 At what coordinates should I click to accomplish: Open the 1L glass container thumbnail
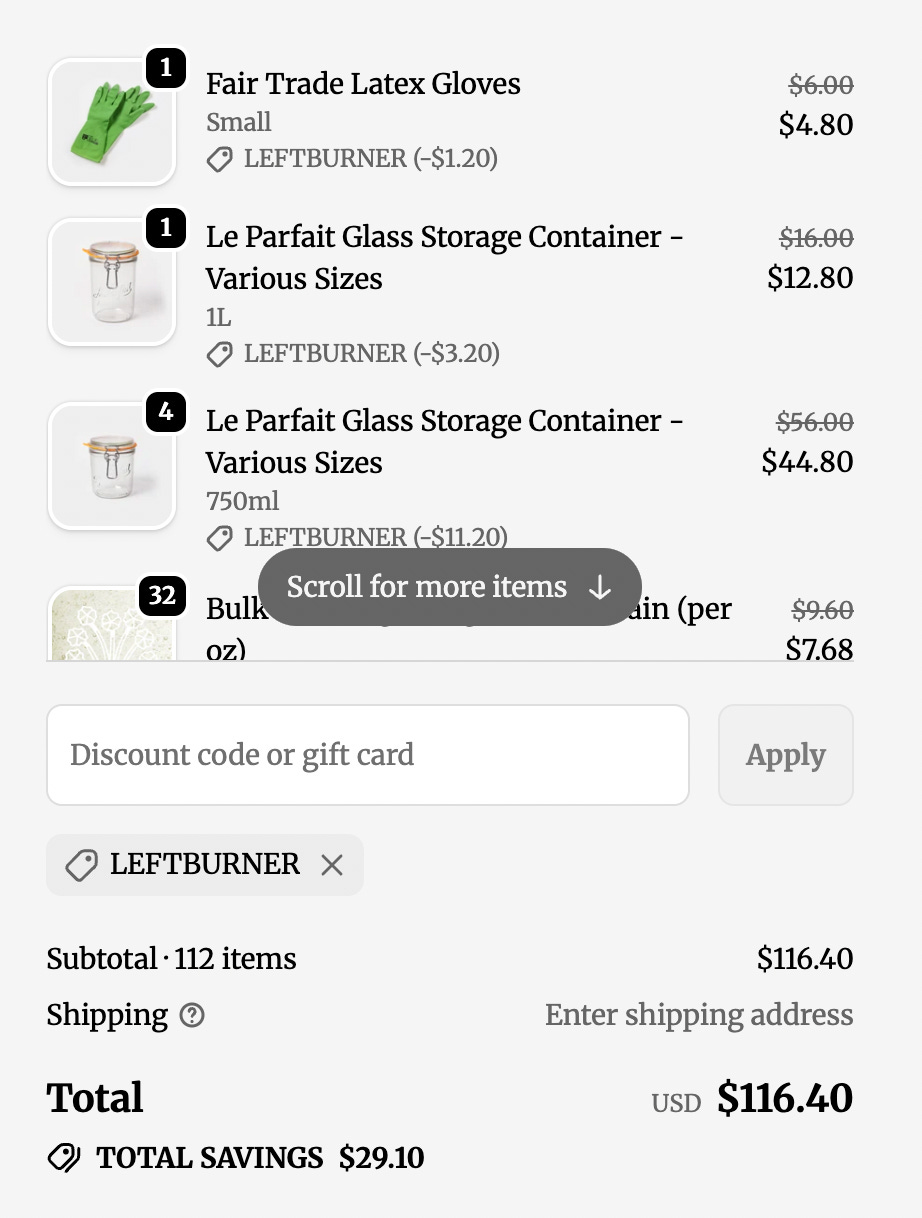click(x=112, y=282)
